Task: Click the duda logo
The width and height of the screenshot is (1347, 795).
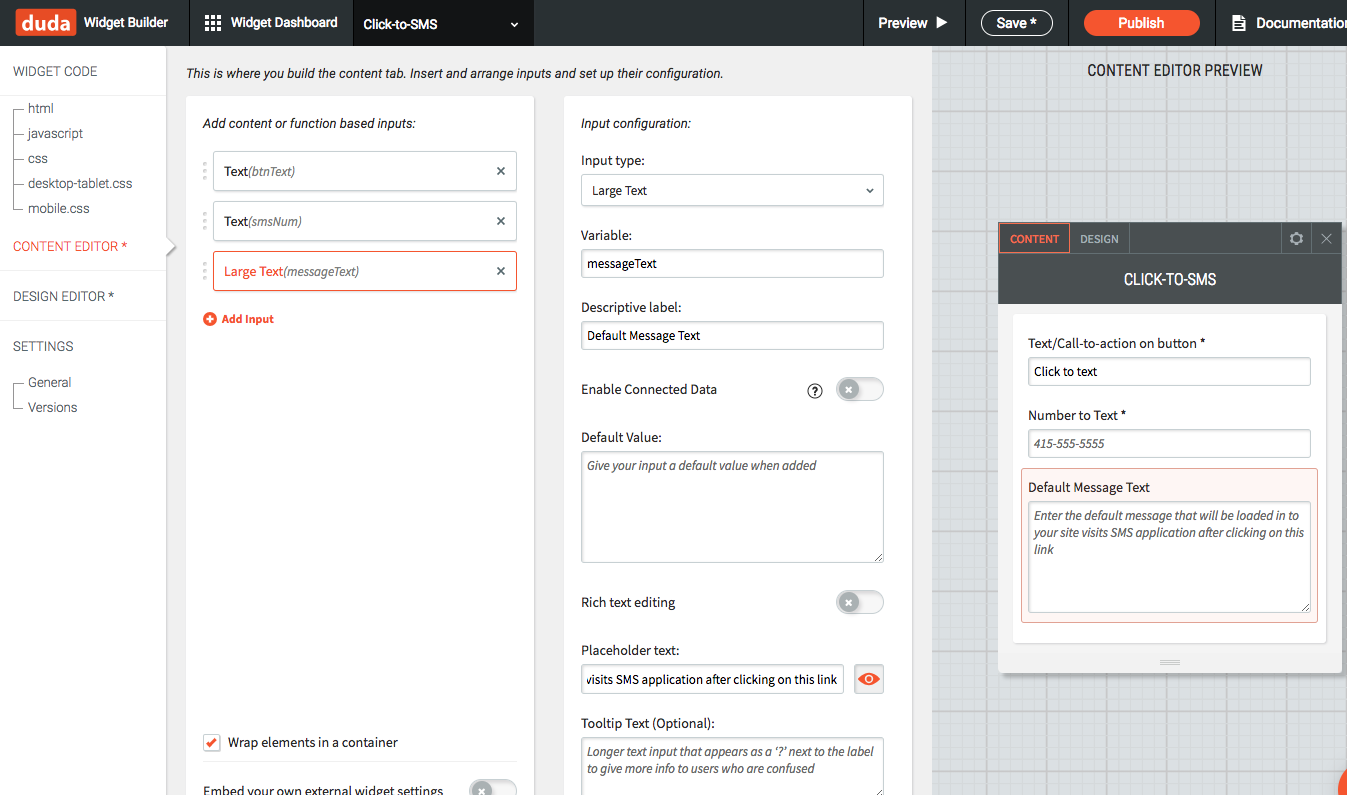Action: point(46,22)
